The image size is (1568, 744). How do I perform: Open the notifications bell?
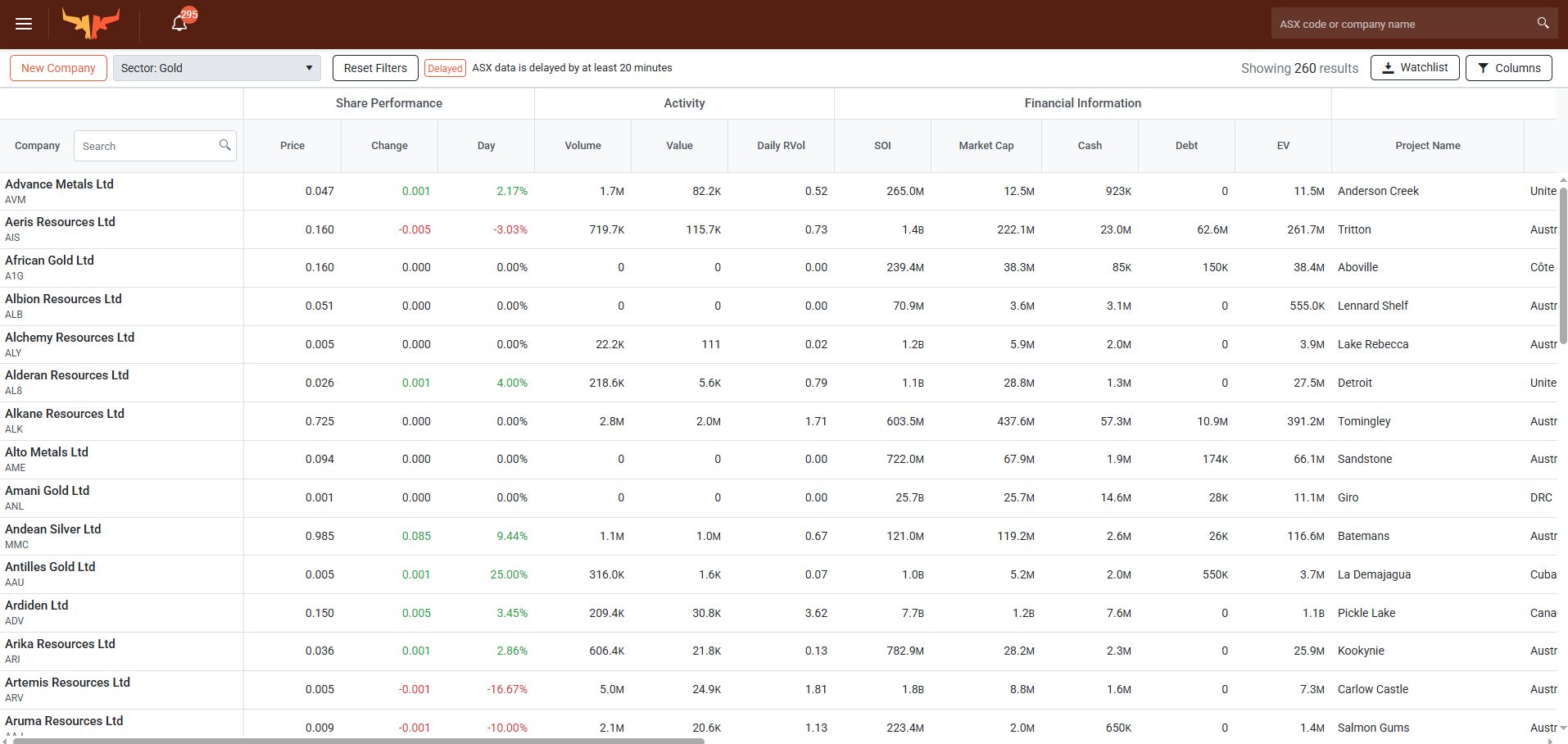pos(179,23)
